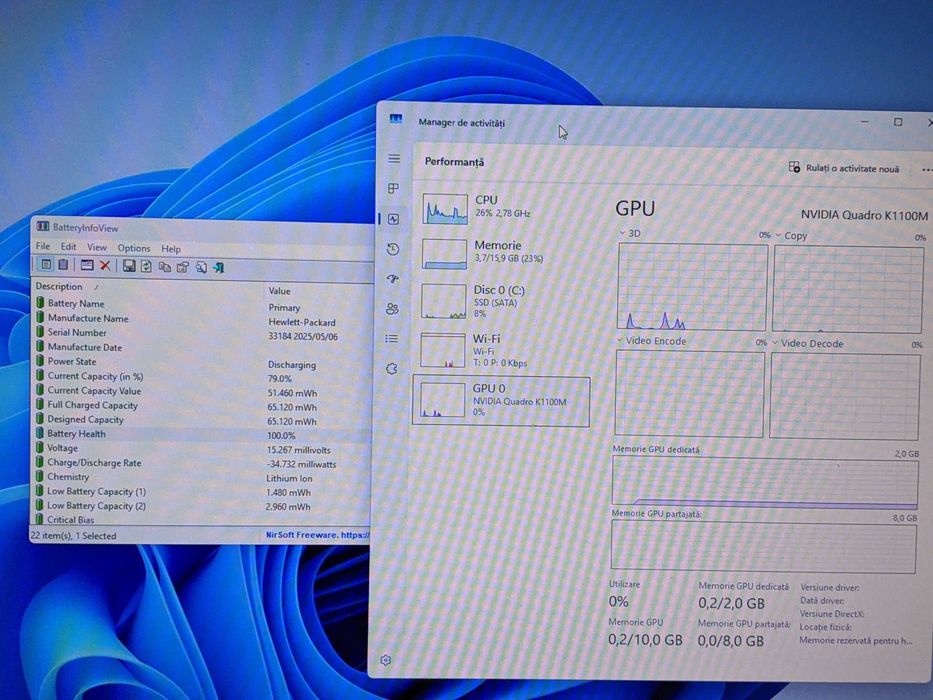This screenshot has width=933, height=700.
Task: Click the battery information view icon in BatteryInfoView
Action: (x=46, y=265)
